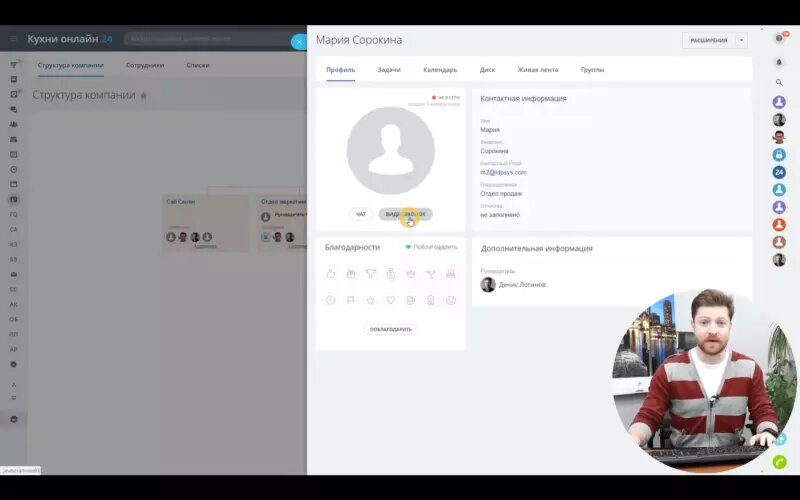This screenshot has height=500, width=800.
Task: Open notifications bell in right sidebar
Action: coord(779,62)
